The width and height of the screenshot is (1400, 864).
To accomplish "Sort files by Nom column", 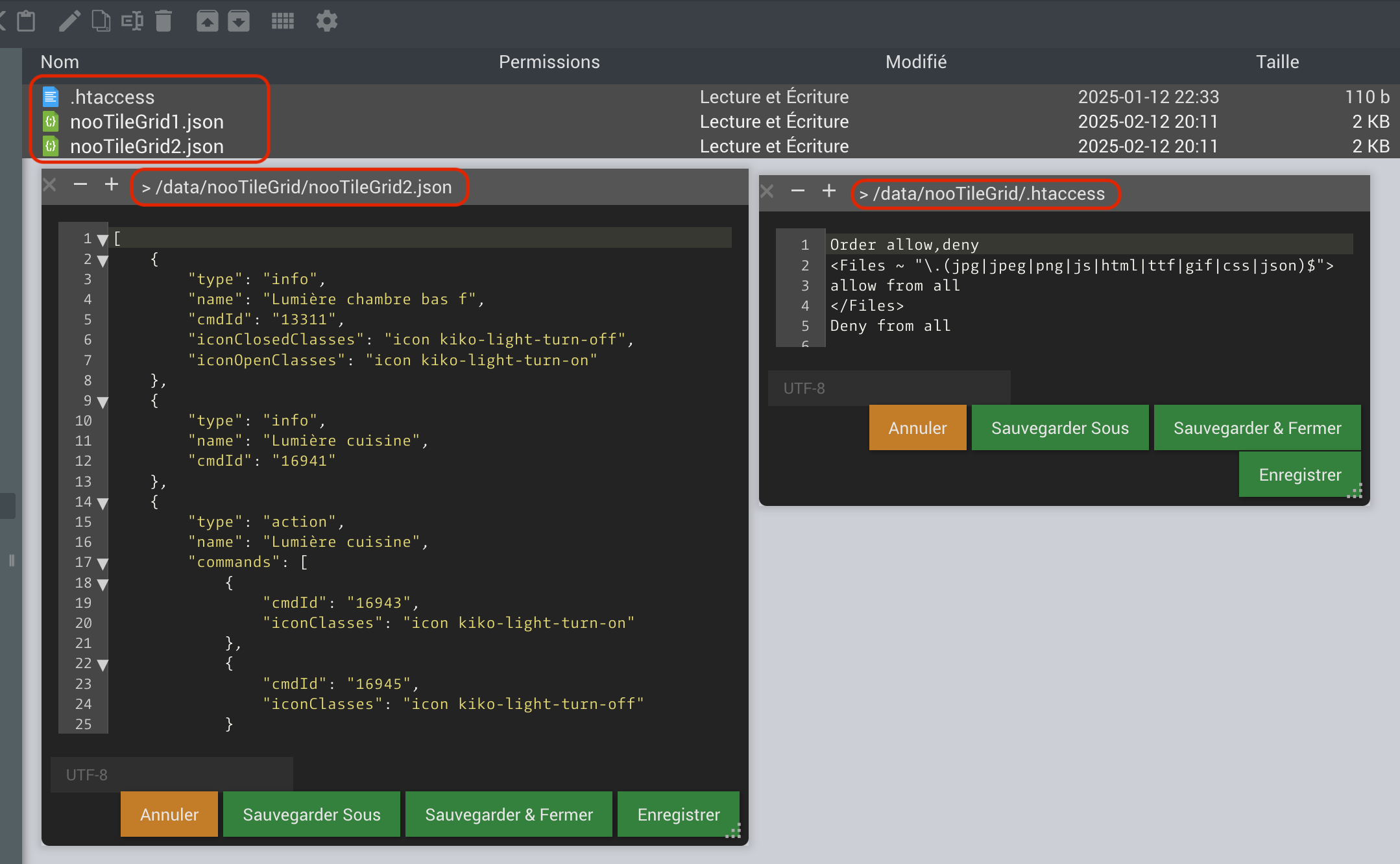I will point(60,62).
